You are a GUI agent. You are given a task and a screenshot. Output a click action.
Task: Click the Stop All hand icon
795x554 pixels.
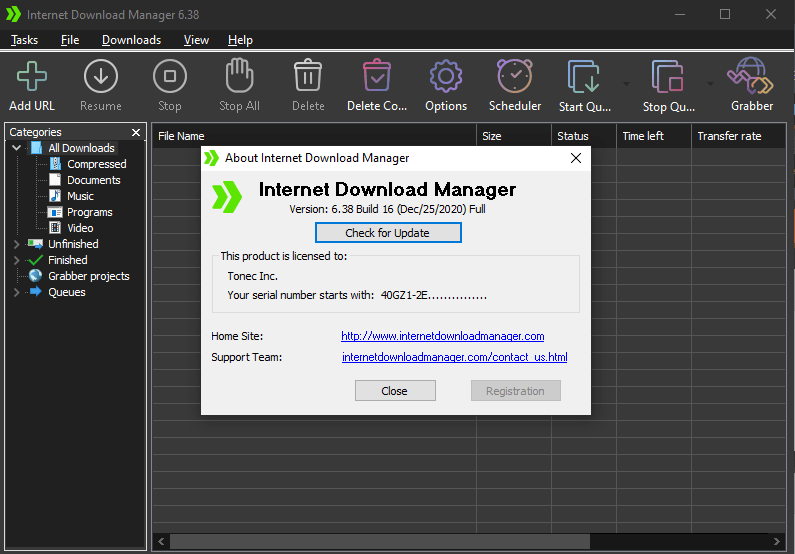[x=239, y=76]
